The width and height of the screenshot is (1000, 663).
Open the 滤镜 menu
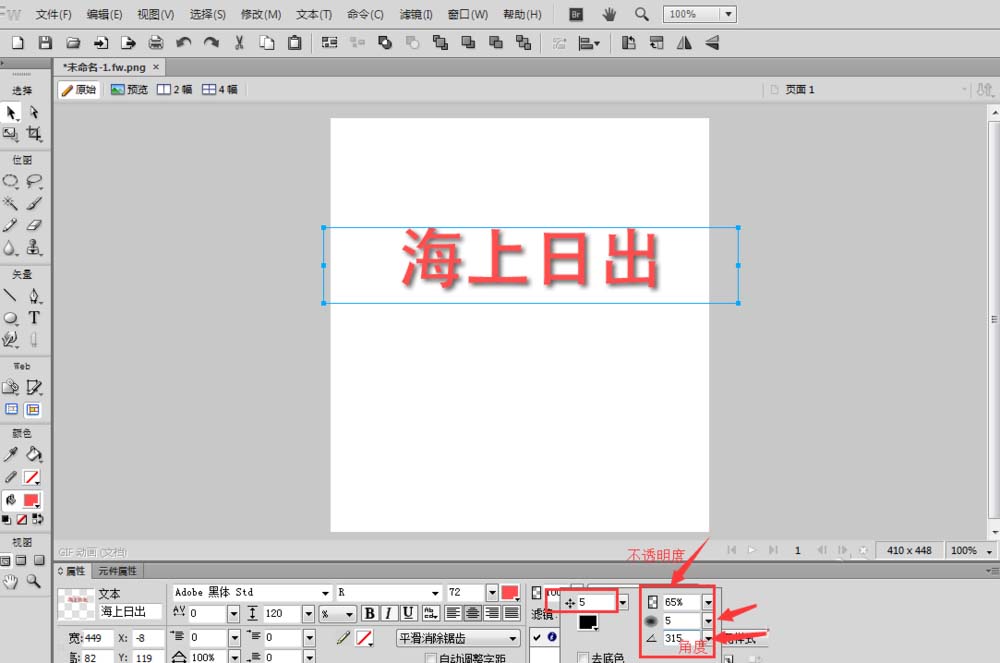[x=415, y=13]
